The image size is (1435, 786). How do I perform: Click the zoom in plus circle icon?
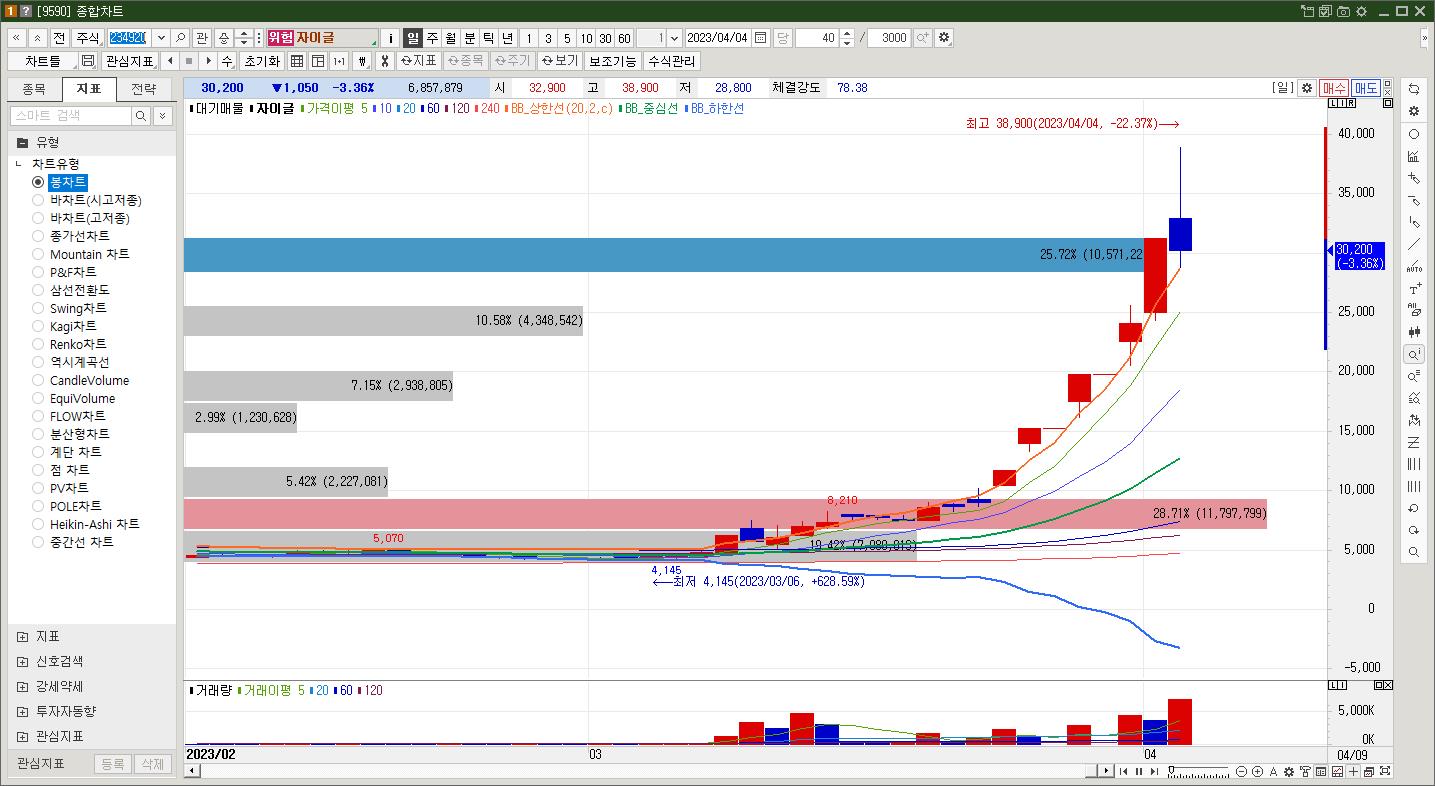pyautogui.click(x=1257, y=771)
